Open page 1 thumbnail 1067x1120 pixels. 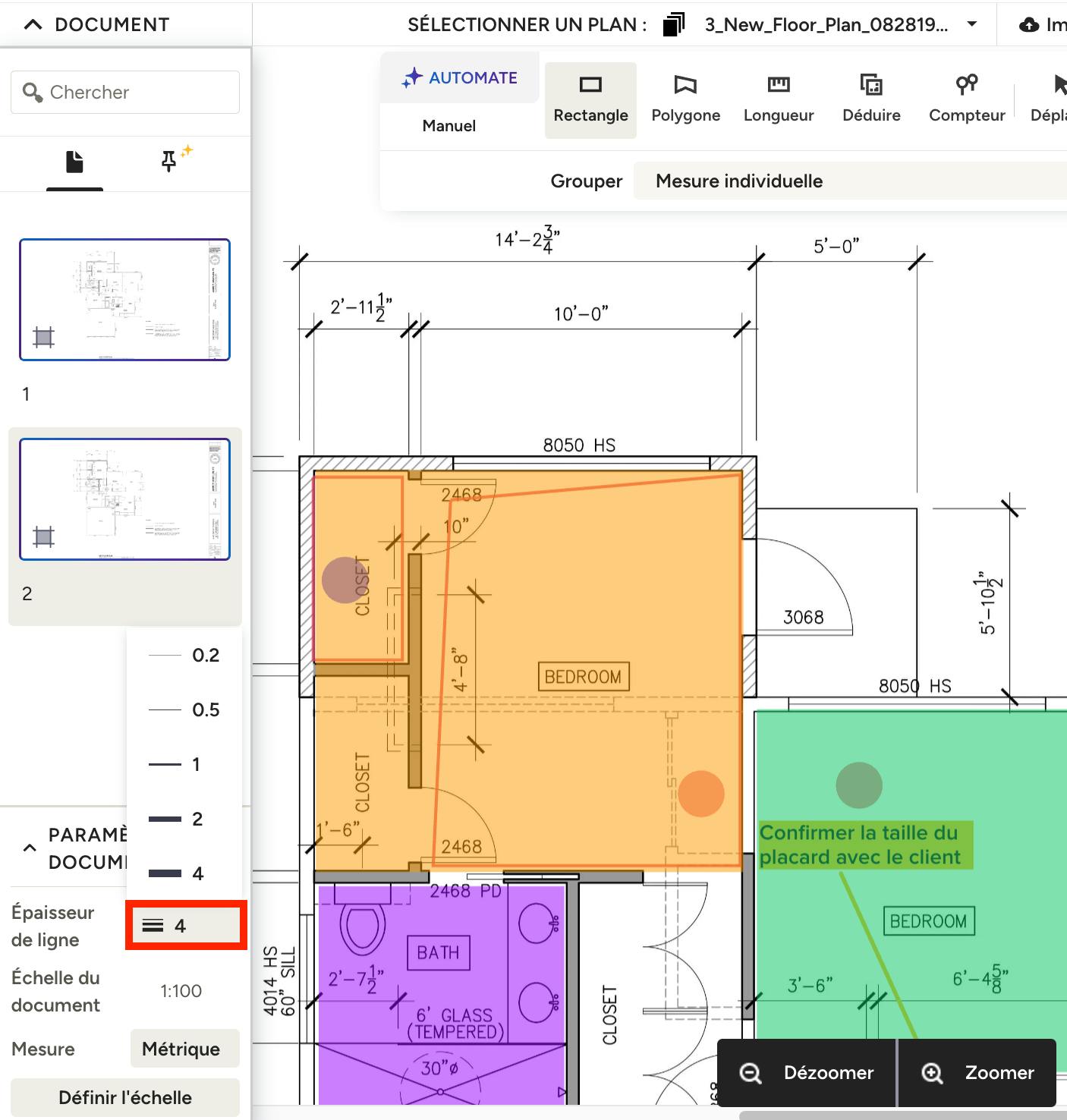coord(124,300)
